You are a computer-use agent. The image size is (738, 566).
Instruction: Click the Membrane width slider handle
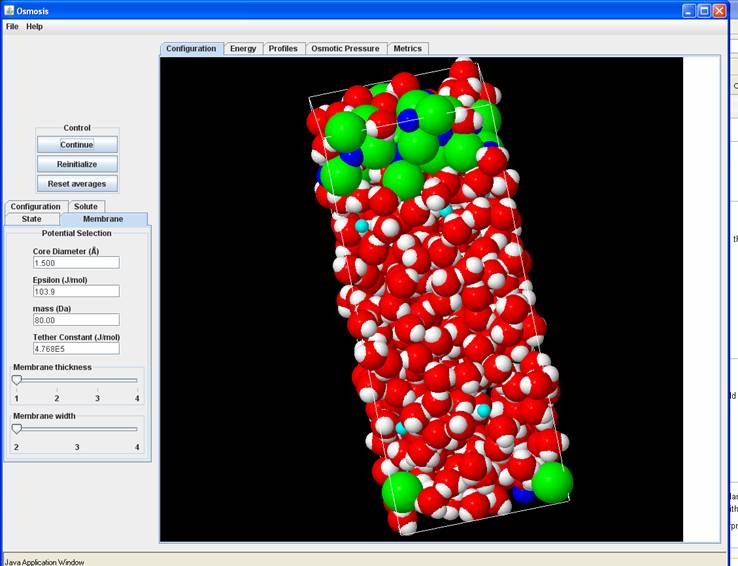[x=17, y=428]
